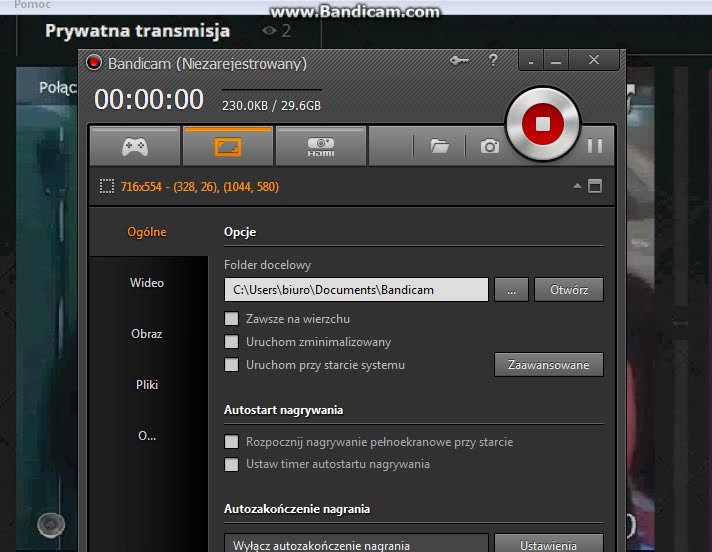Toggle the window view icon beside arrow
Viewport: 712px width, 552px height.
tap(595, 186)
